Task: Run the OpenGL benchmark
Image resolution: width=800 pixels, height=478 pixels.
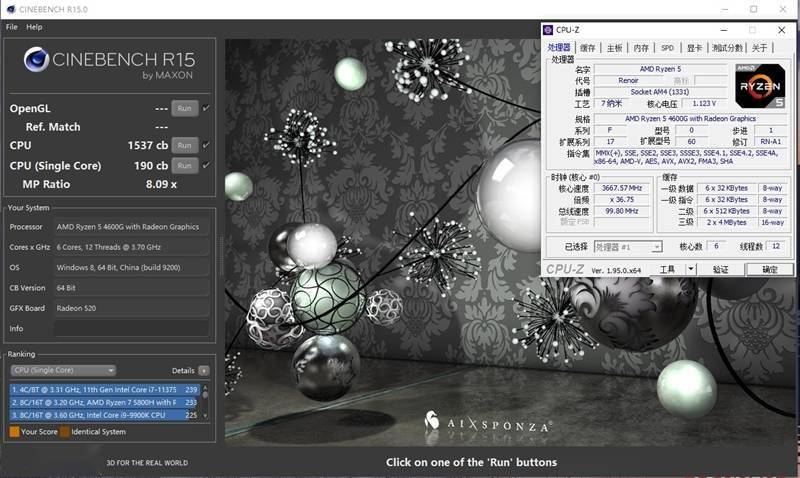Action: [x=184, y=108]
